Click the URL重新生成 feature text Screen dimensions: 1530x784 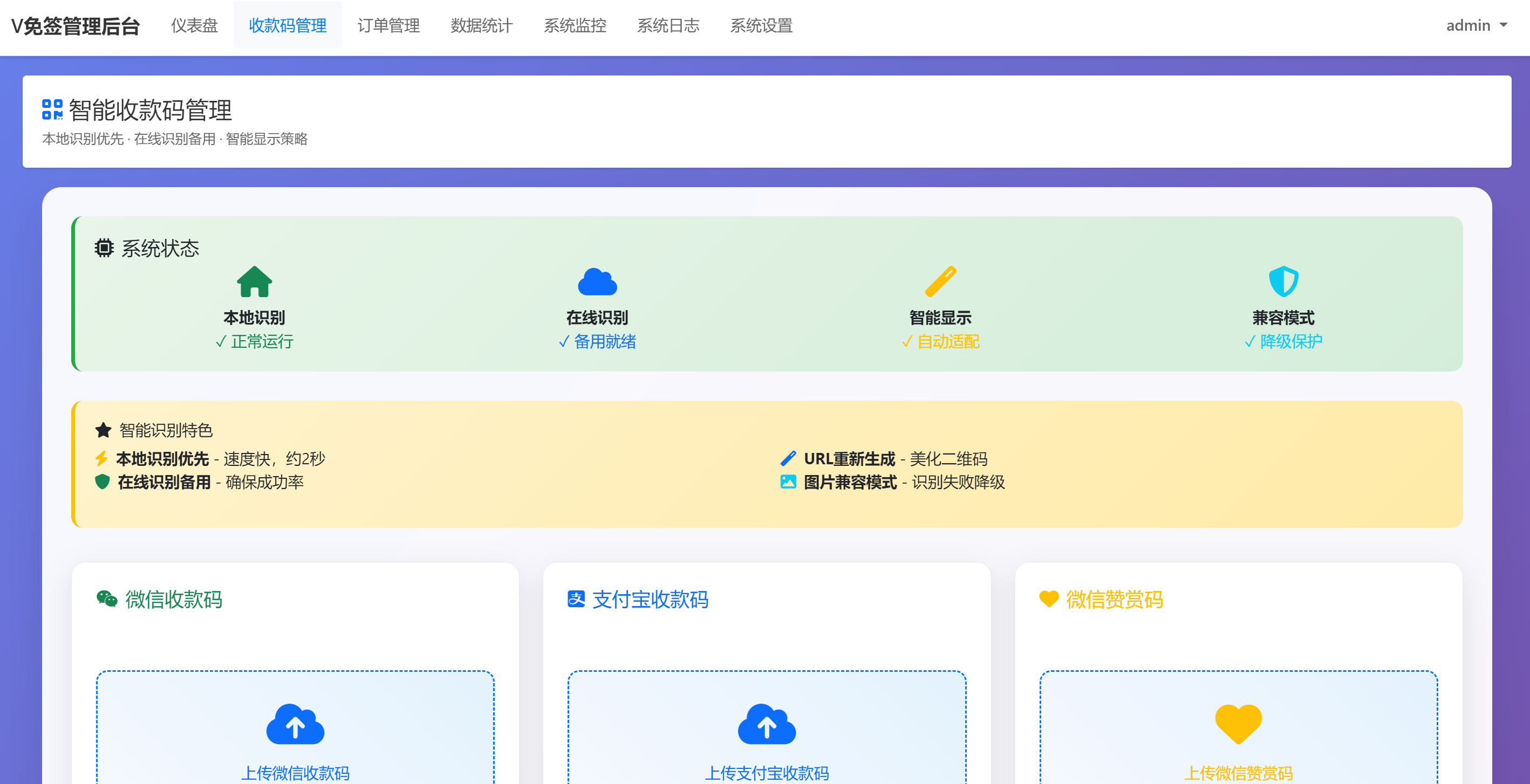[x=849, y=458]
